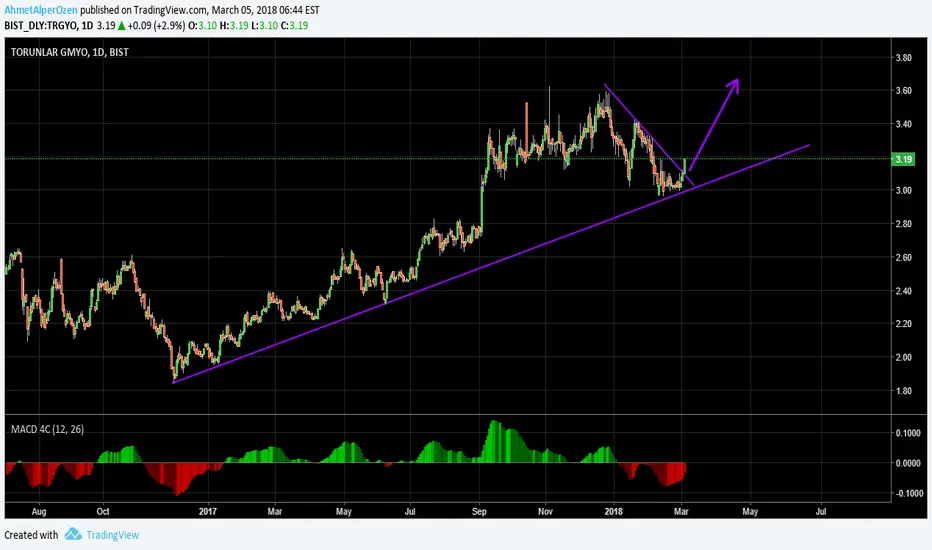Click the Jul label after 2017

[x=410, y=511]
